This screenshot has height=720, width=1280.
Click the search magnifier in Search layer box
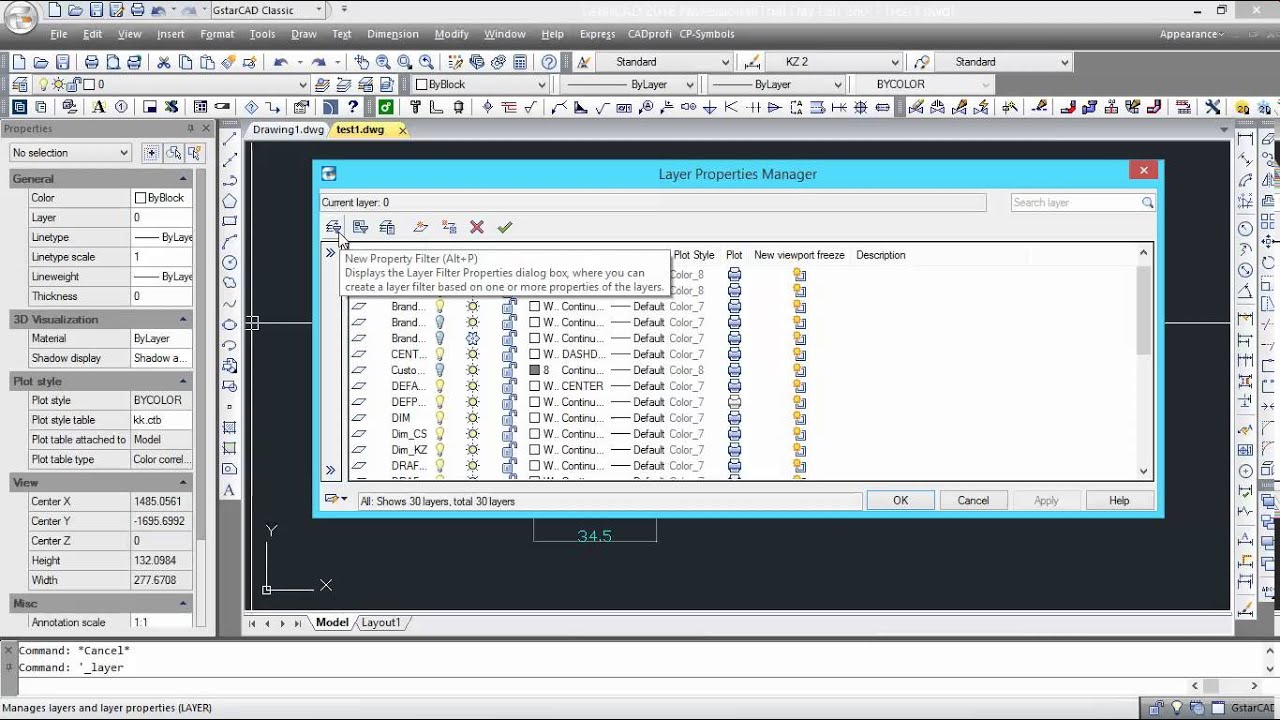click(1148, 203)
